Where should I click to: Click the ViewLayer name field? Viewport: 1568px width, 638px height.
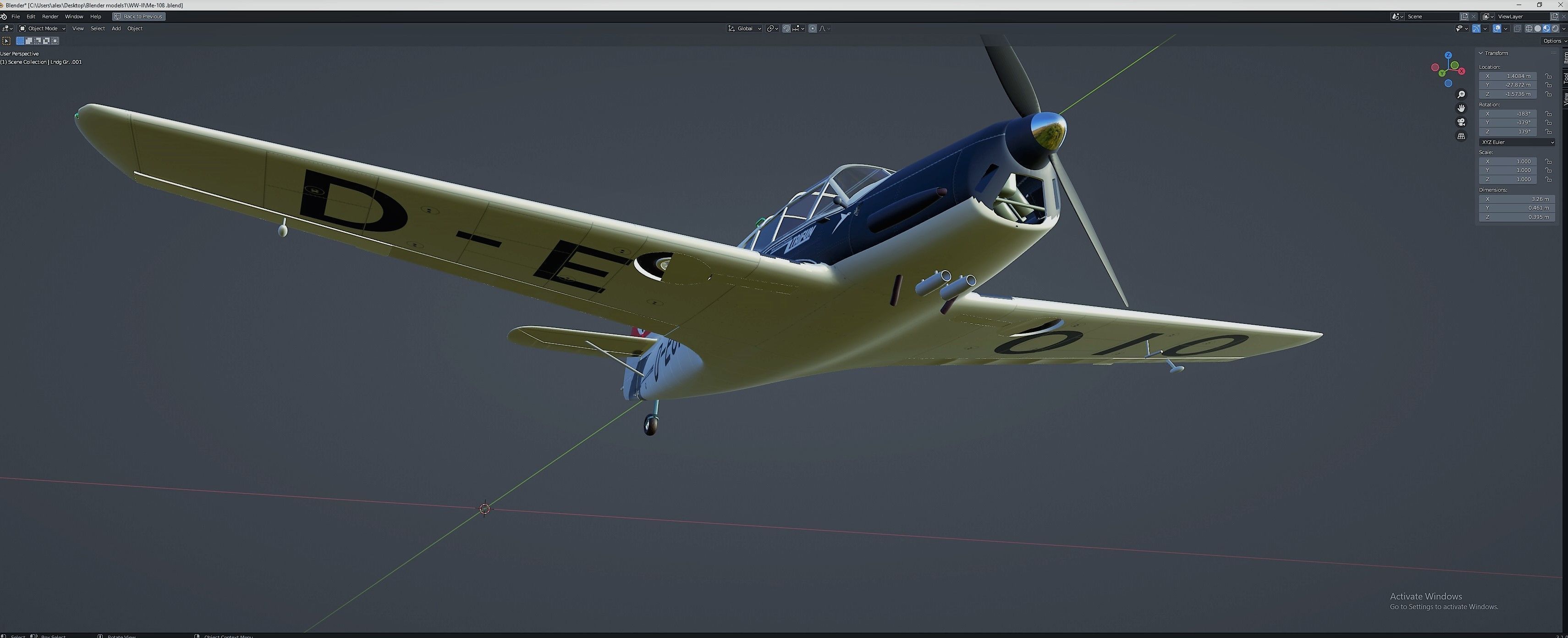tap(1522, 17)
